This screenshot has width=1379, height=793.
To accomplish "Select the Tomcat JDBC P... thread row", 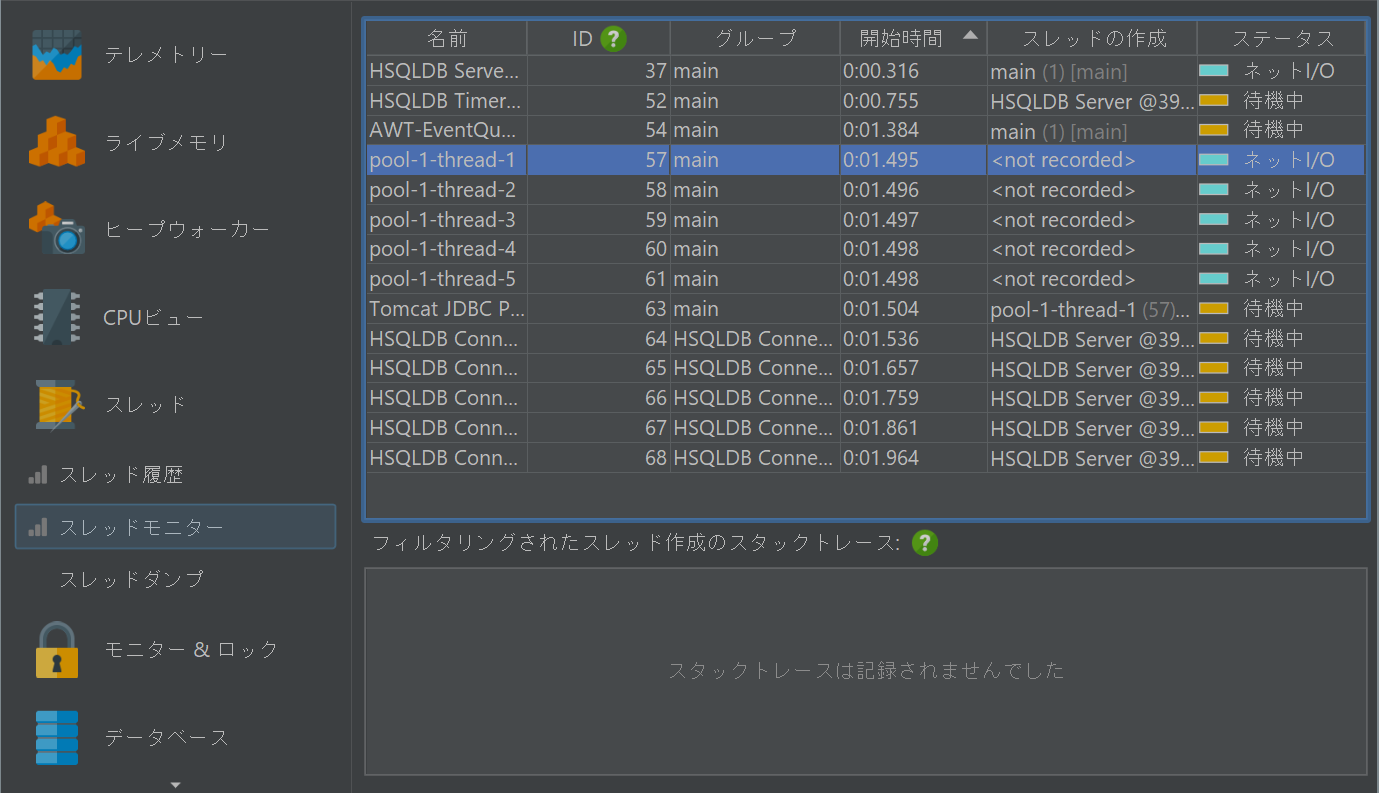I will click(865, 309).
